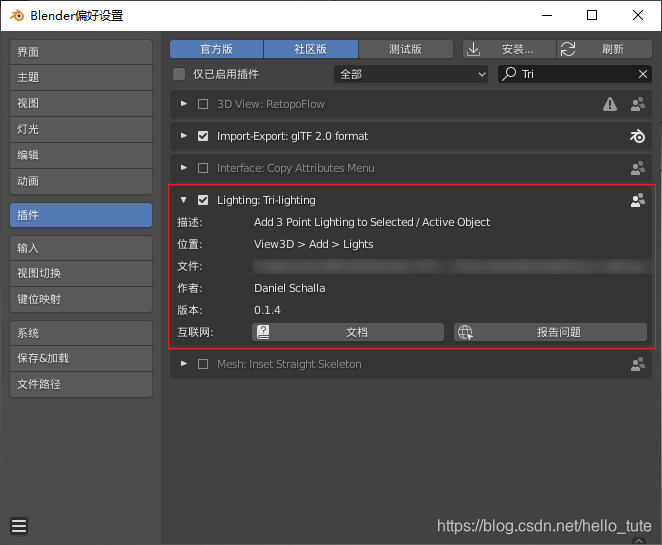Click the download icon beside 安装
This screenshot has height=545, width=662.
(473, 49)
